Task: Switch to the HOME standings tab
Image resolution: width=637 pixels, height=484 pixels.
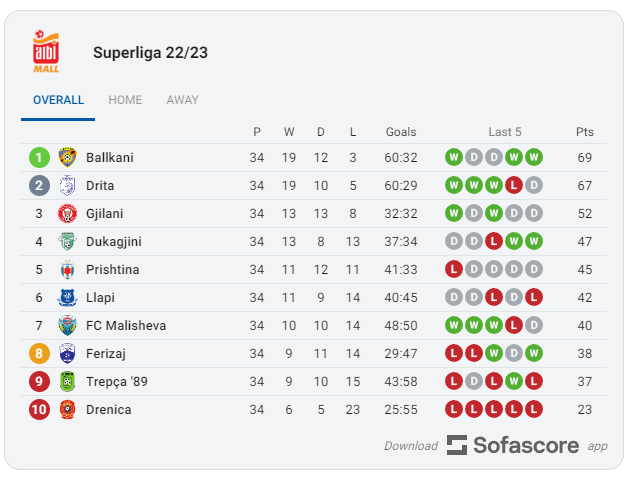Action: point(125,100)
